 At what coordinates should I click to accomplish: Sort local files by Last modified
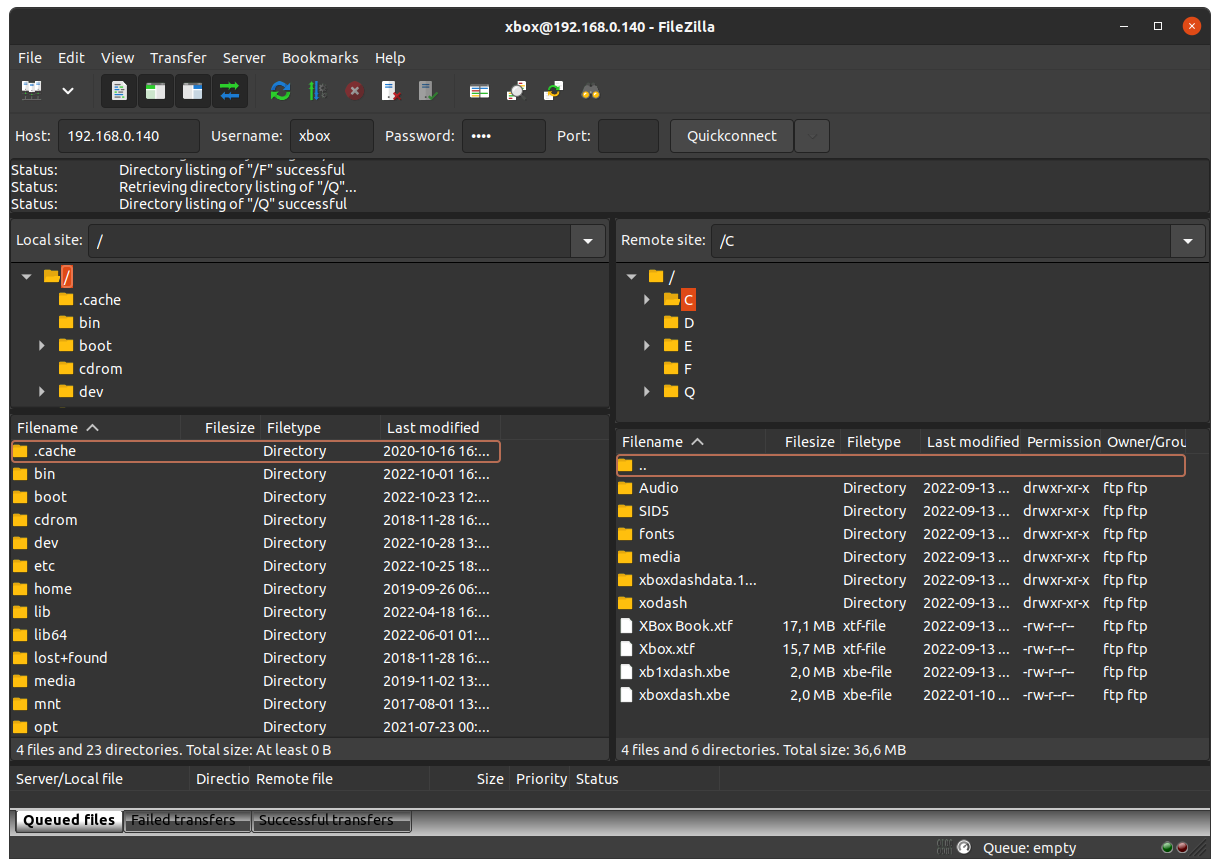pyautogui.click(x=440, y=428)
